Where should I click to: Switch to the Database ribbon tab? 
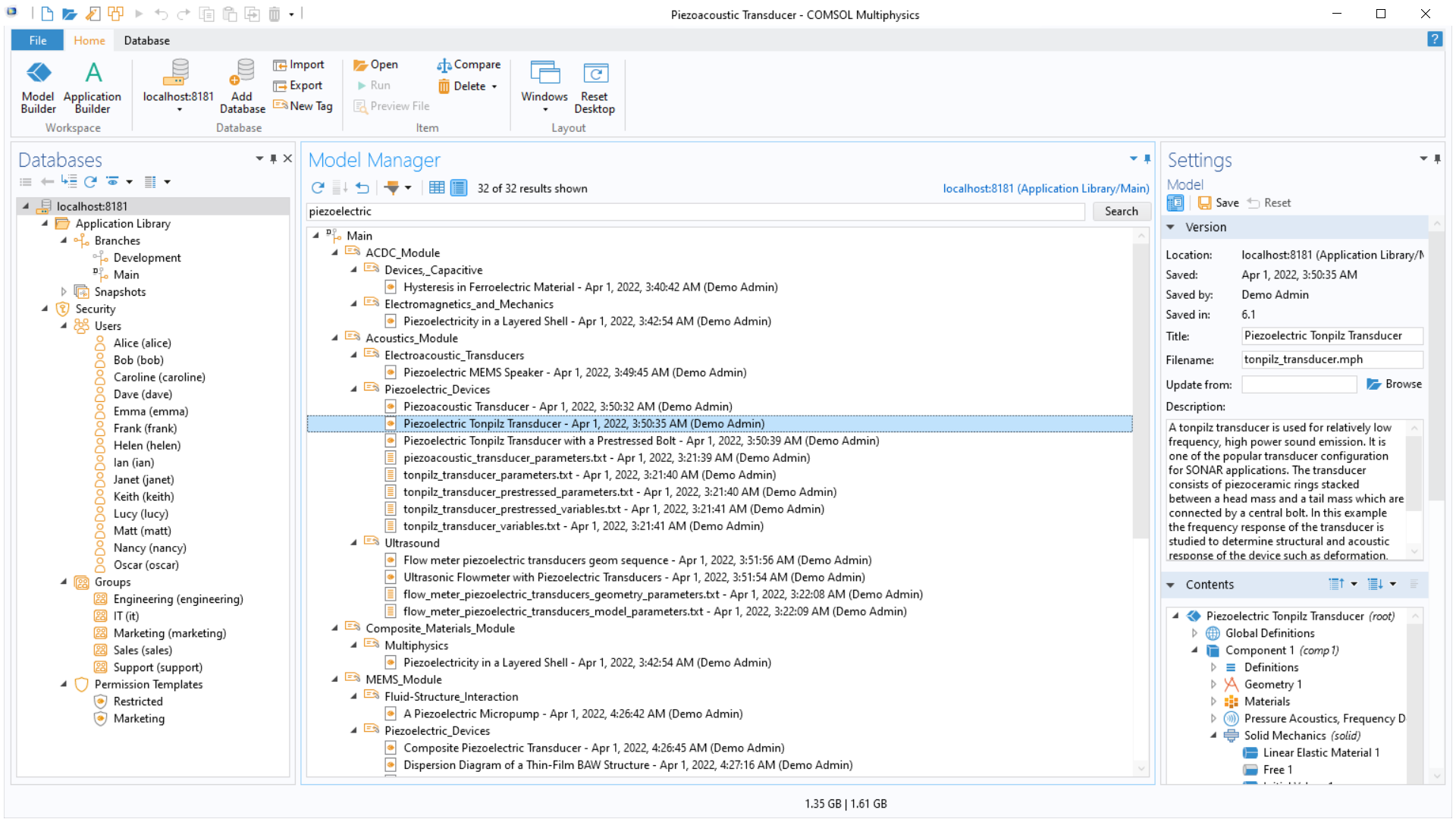click(x=146, y=41)
